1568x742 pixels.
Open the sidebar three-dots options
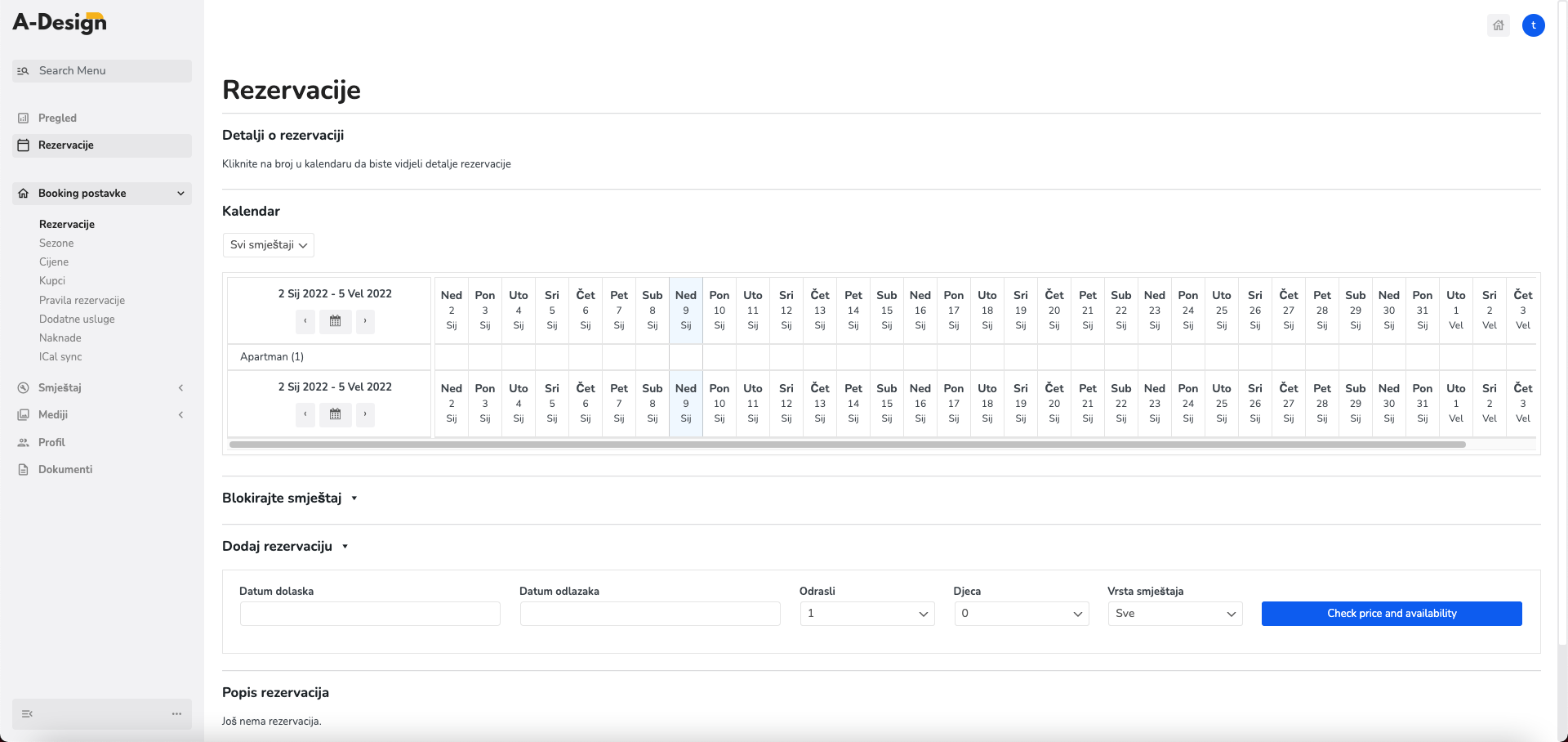click(x=176, y=714)
